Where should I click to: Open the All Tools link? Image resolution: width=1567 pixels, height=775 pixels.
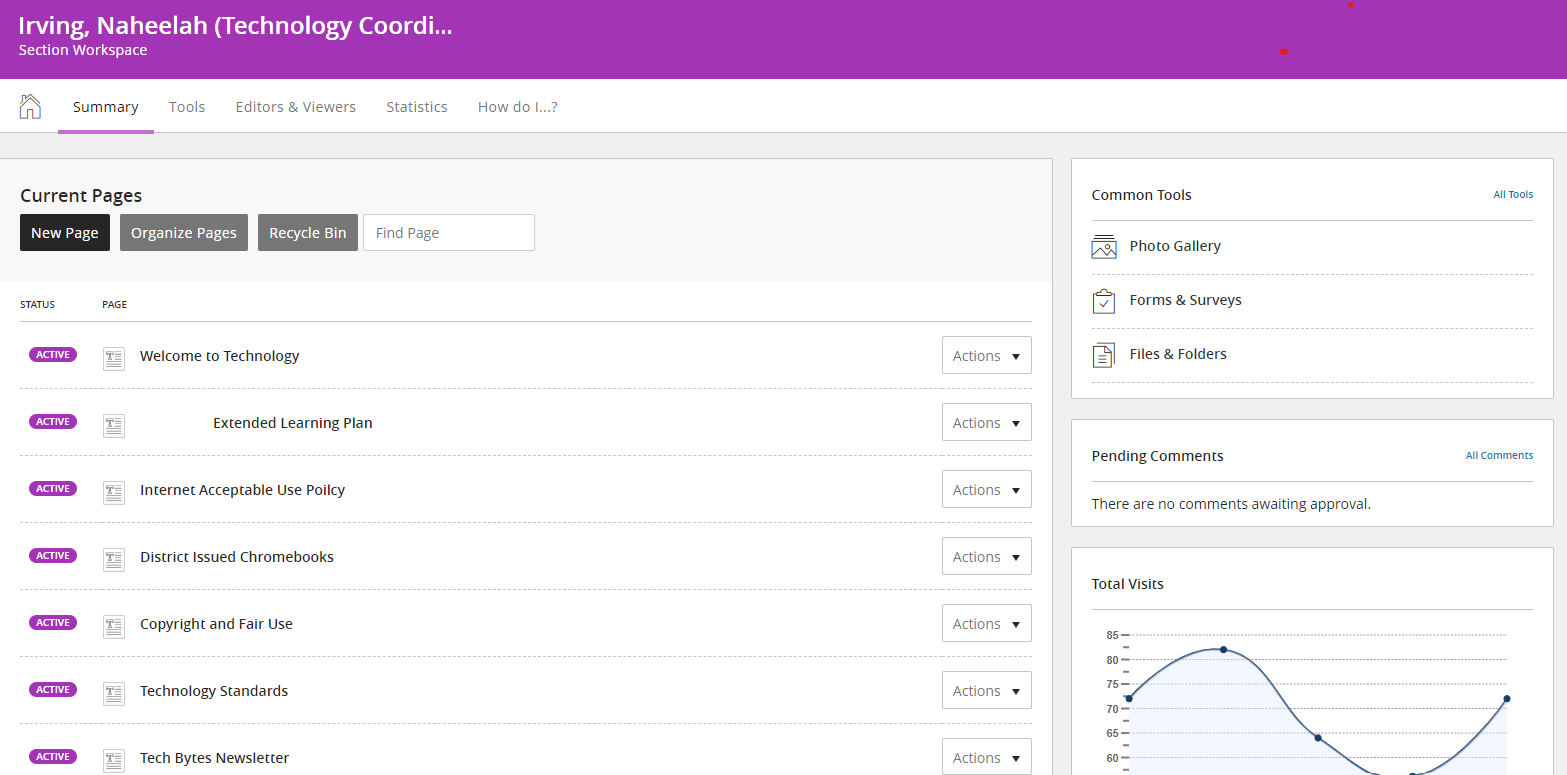(x=1512, y=195)
